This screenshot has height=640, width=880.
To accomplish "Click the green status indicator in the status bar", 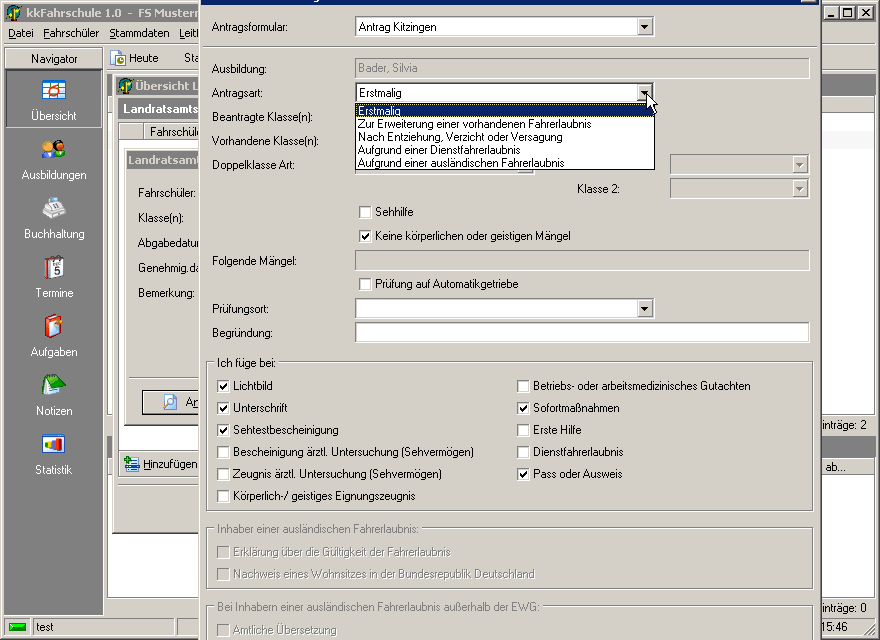I will [x=17, y=627].
